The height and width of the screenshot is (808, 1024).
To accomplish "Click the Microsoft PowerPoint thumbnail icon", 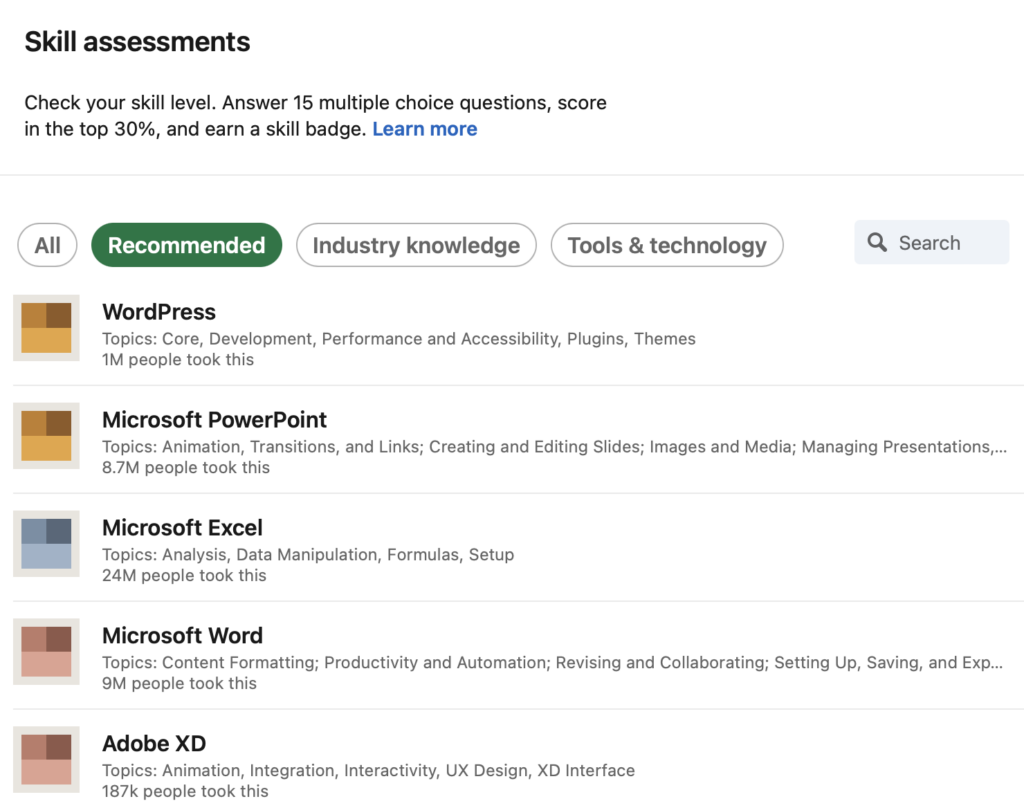I will coord(46,436).
